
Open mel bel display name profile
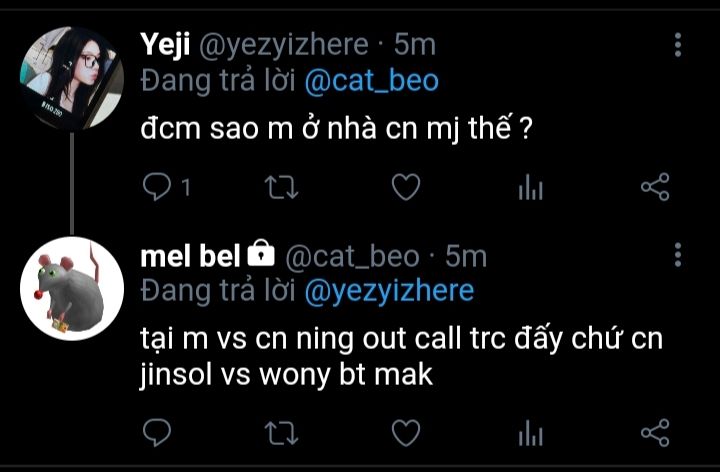pyautogui.click(x=190, y=256)
